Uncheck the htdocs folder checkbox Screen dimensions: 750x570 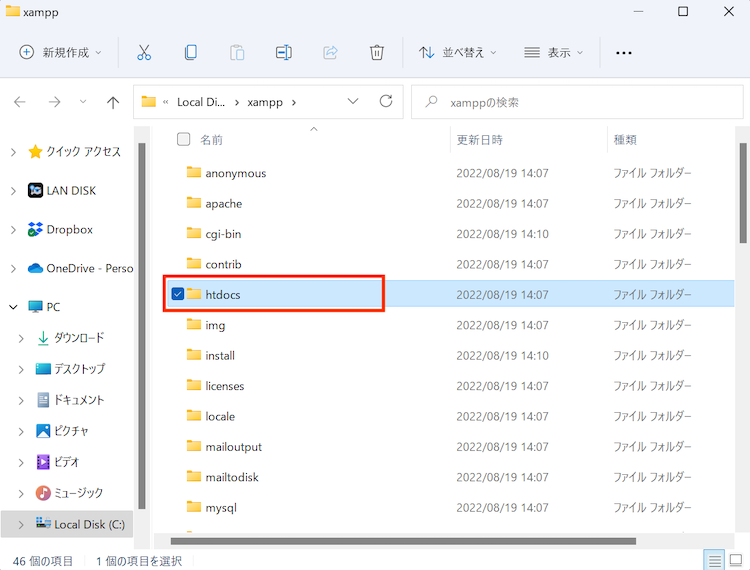(x=178, y=294)
